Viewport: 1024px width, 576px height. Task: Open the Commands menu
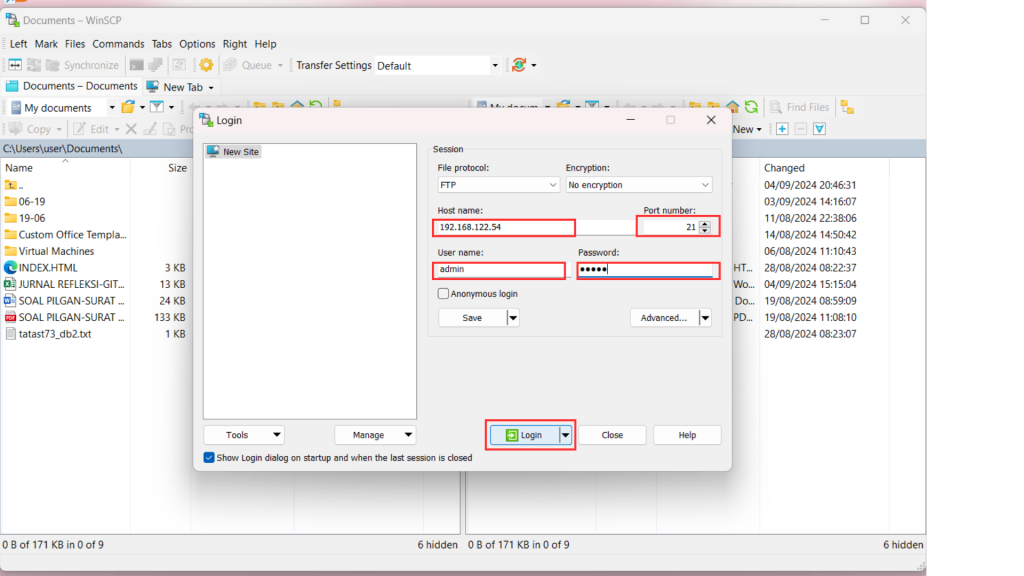[x=118, y=44]
